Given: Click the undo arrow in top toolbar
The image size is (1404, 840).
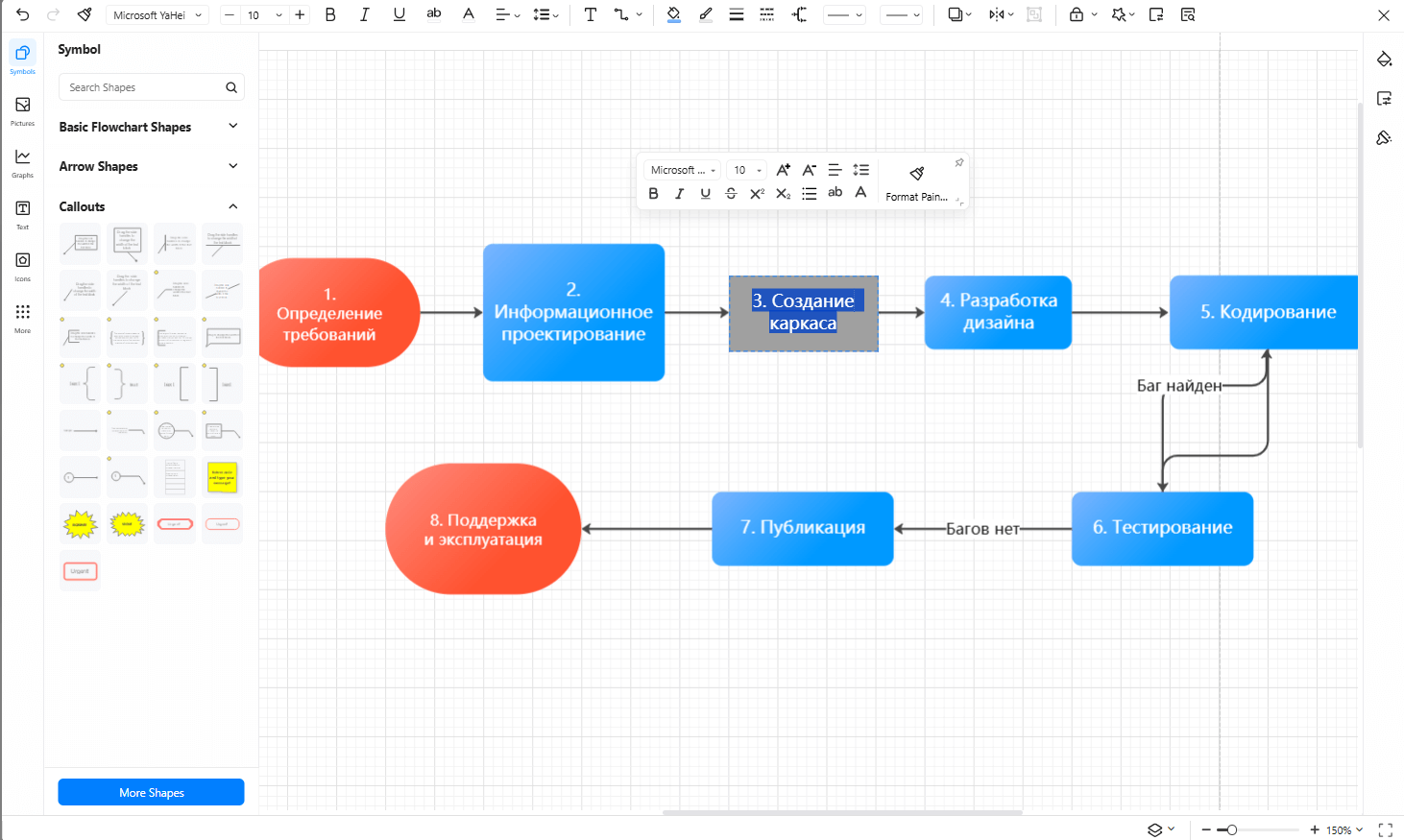Looking at the screenshot, I should click(x=23, y=14).
